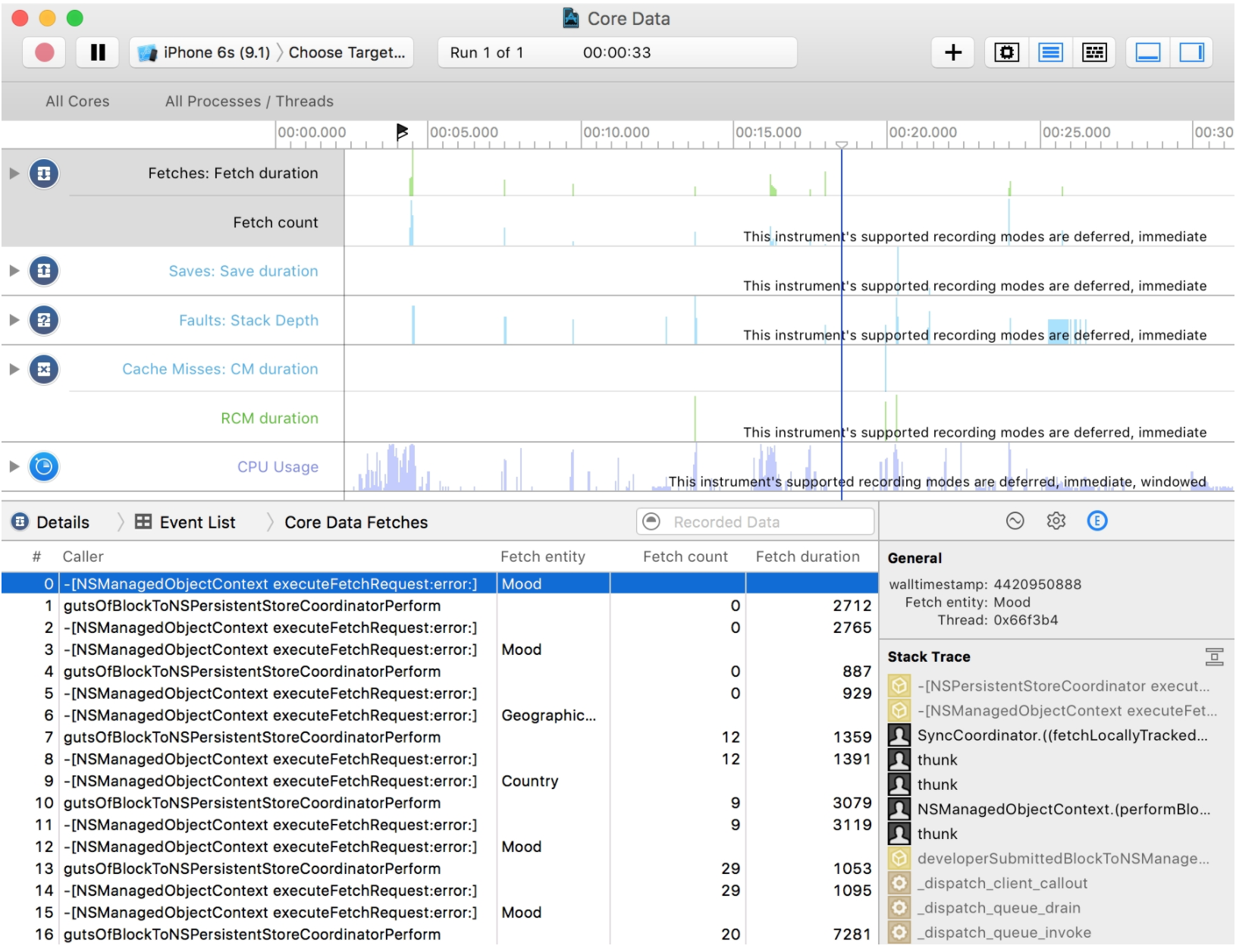The image size is (1236, 952).
Task: Select the Core Data Faults instrument icon
Action: pos(44,320)
